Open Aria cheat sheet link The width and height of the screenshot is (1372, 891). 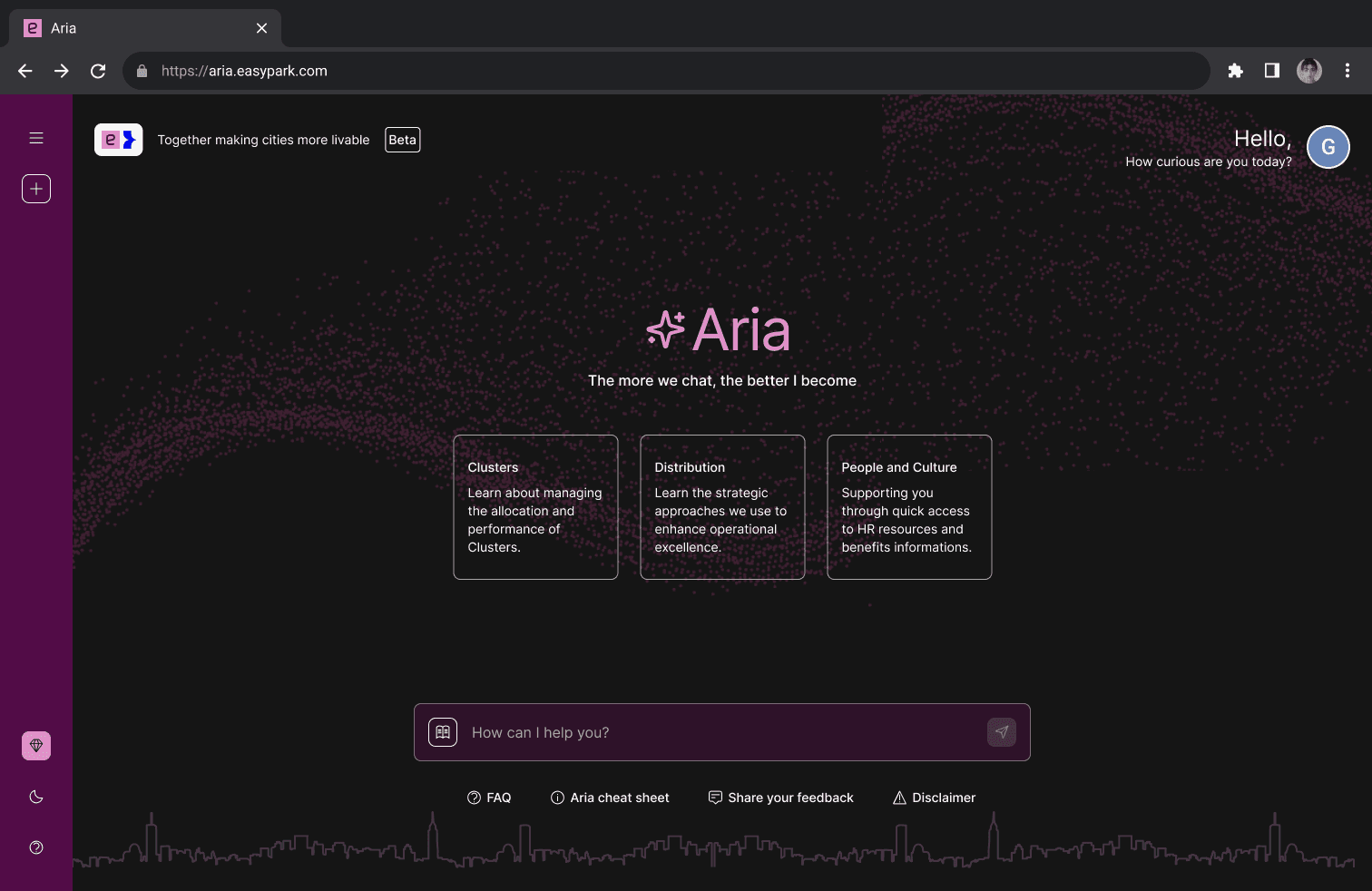pos(610,798)
